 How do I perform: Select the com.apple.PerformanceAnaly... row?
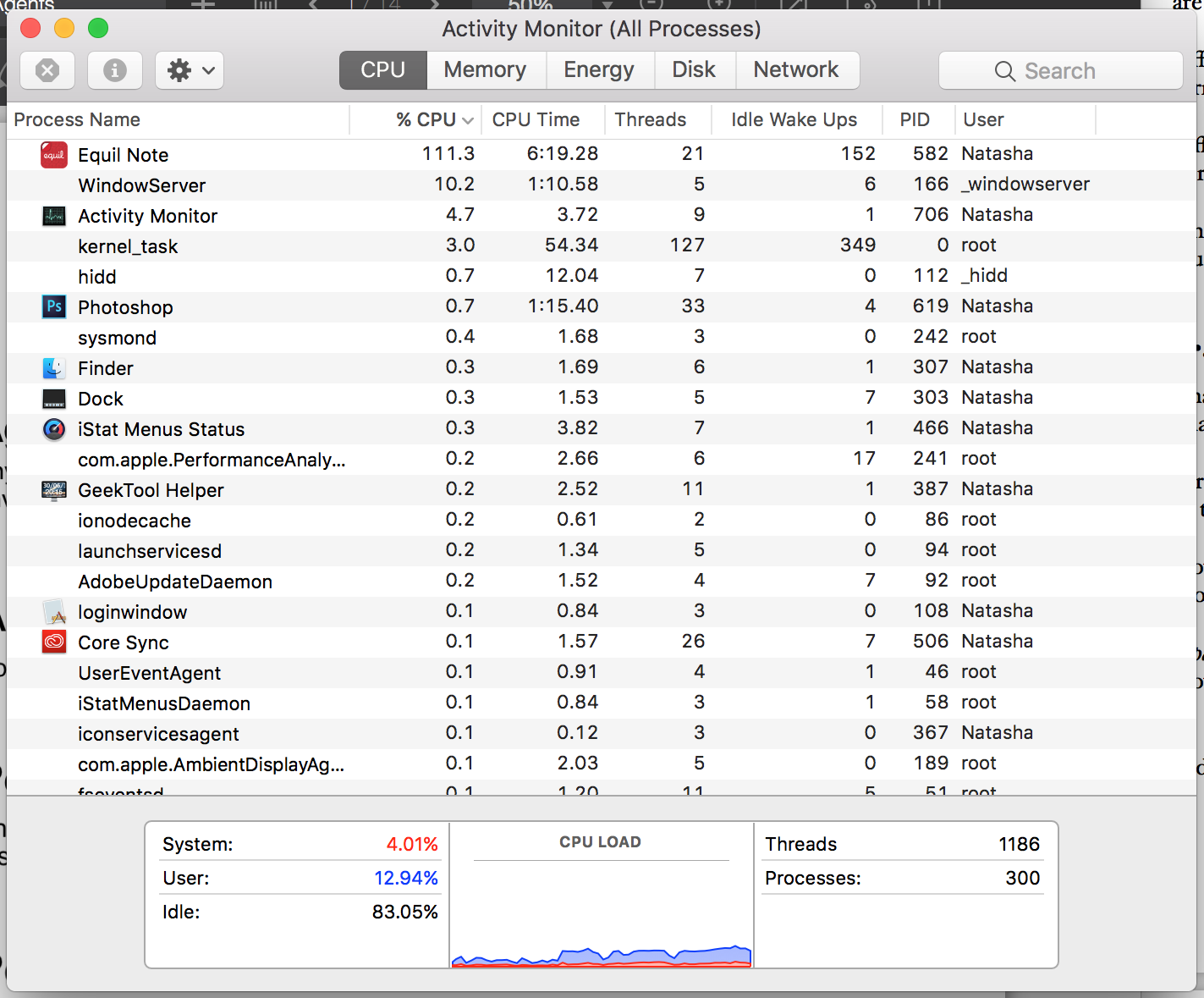[602, 459]
